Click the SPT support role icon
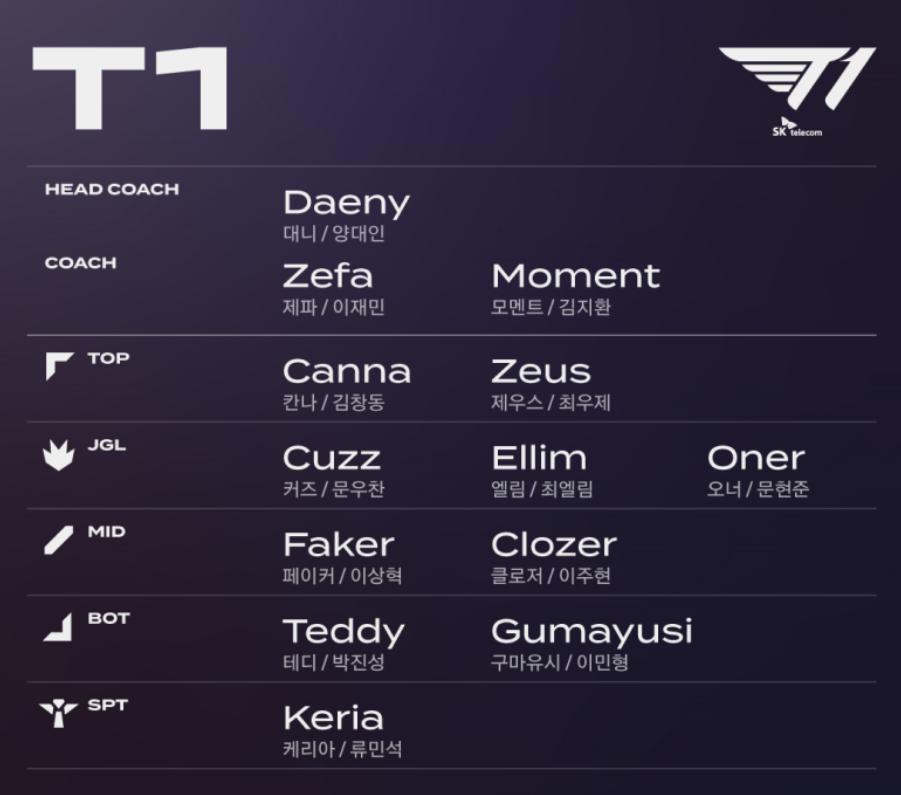Screen dimensions: 901x795 click(x=58, y=714)
